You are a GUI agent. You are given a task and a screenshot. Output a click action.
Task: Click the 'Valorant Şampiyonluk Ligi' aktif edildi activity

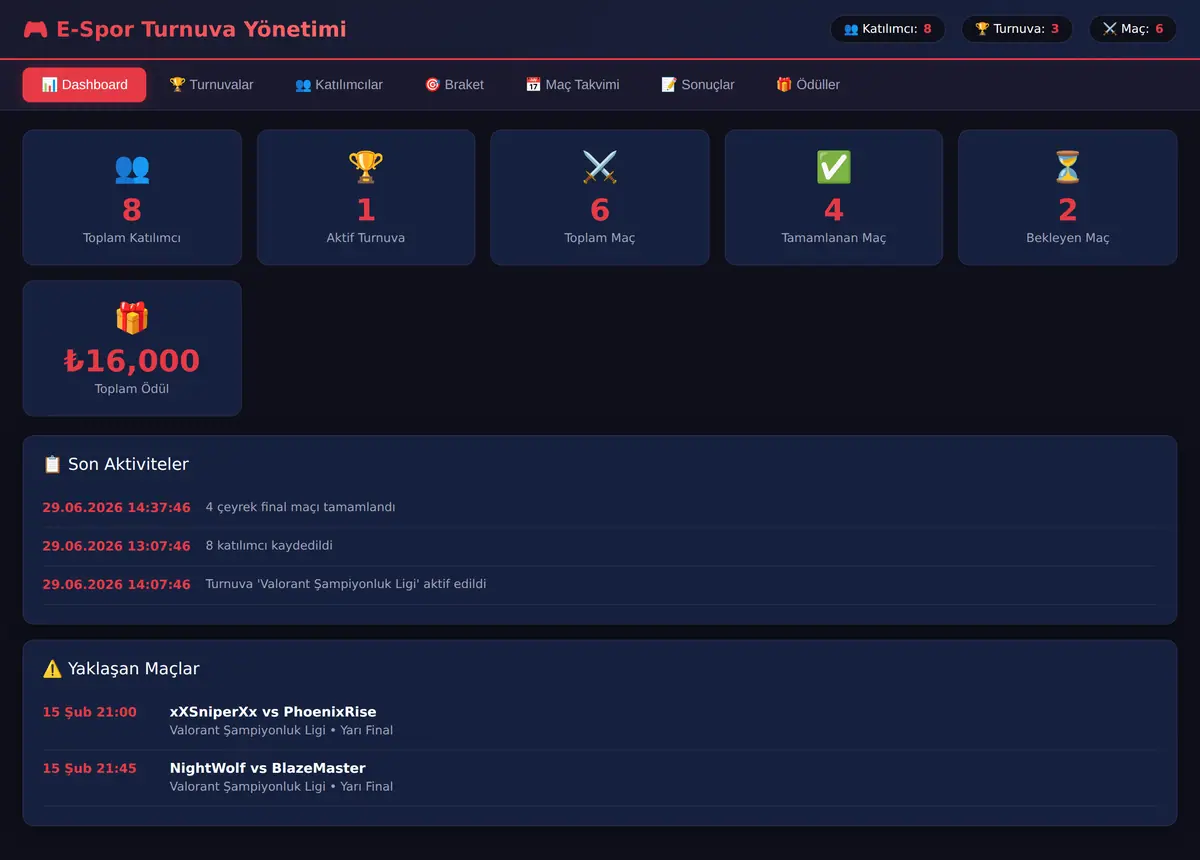[x=346, y=584]
